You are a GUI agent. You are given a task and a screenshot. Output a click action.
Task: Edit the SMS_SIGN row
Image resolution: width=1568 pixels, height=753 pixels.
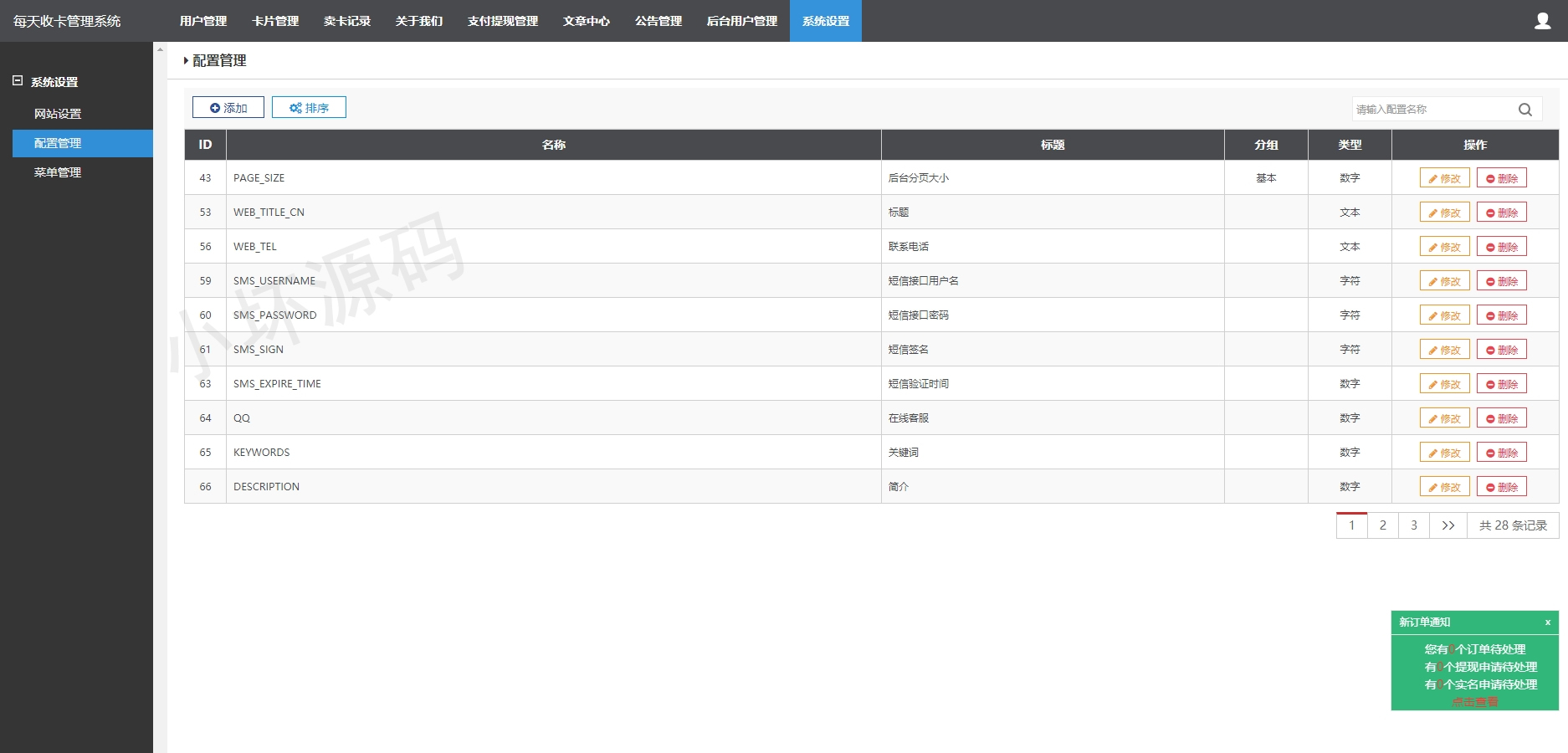1445,350
